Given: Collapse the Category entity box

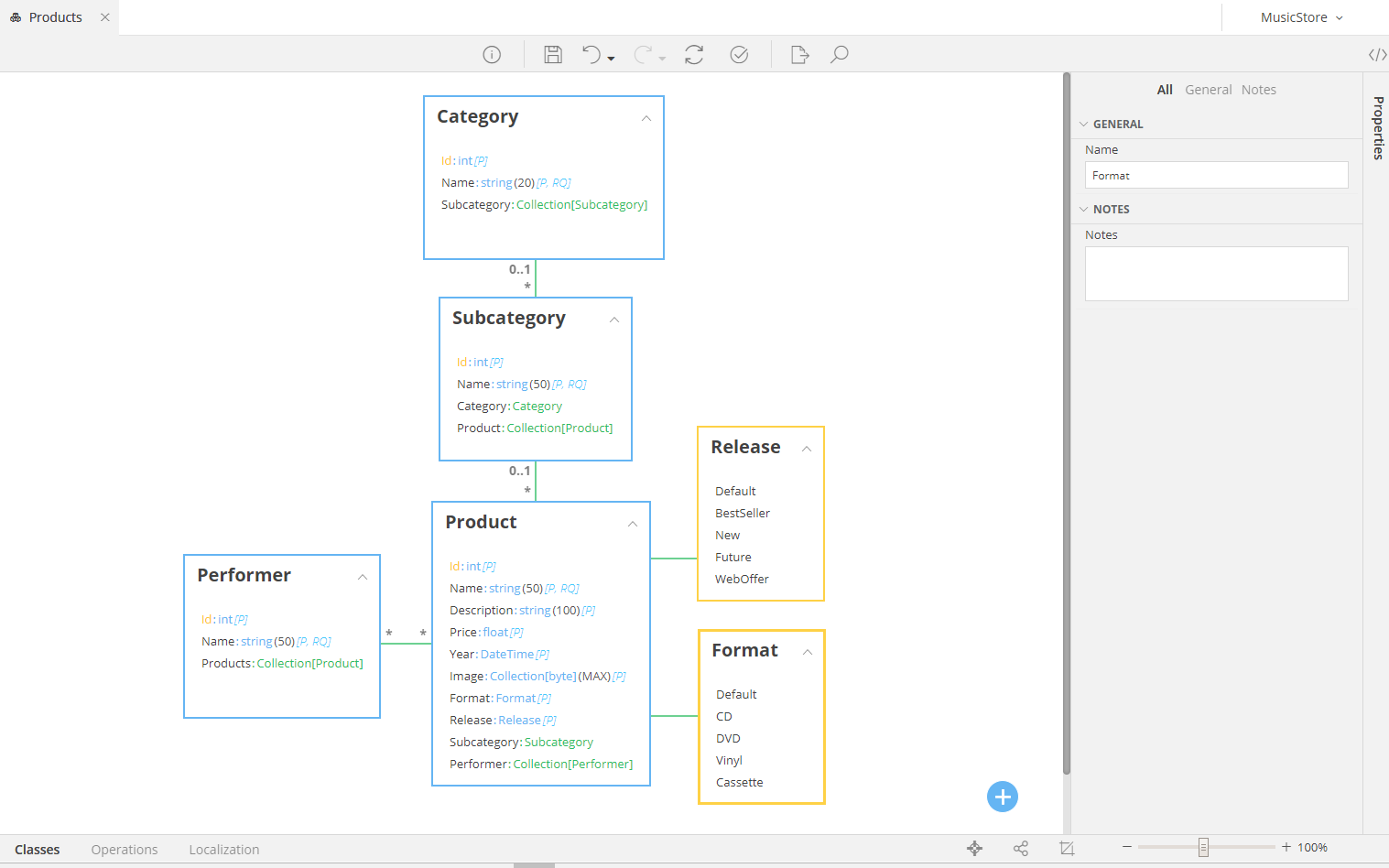Looking at the screenshot, I should (x=646, y=118).
